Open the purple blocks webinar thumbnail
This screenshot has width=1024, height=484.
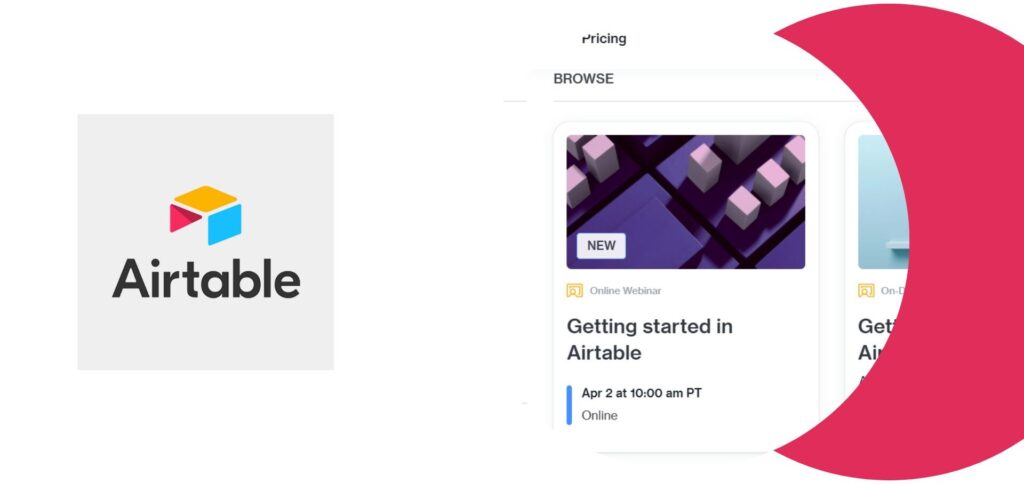[686, 202]
